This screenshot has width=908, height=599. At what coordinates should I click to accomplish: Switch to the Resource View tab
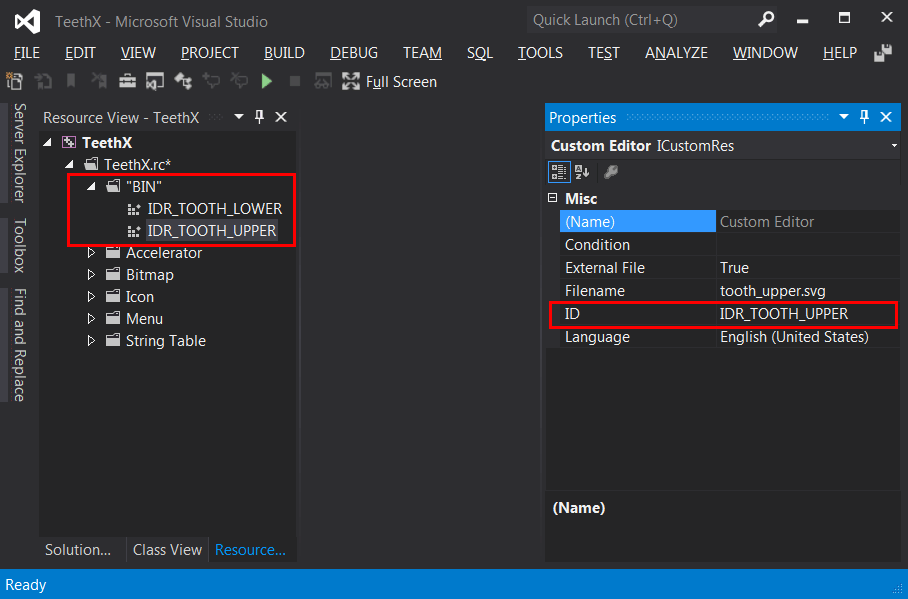(250, 550)
